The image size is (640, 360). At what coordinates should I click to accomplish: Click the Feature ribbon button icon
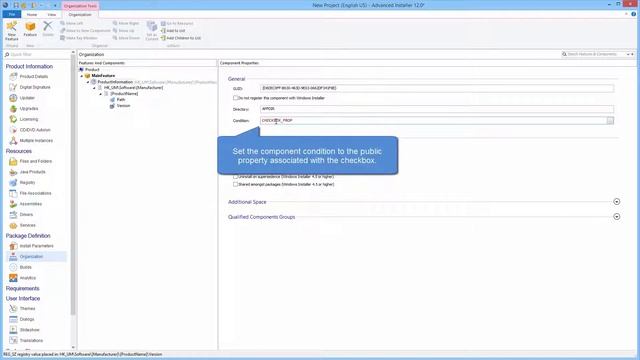coord(30,27)
